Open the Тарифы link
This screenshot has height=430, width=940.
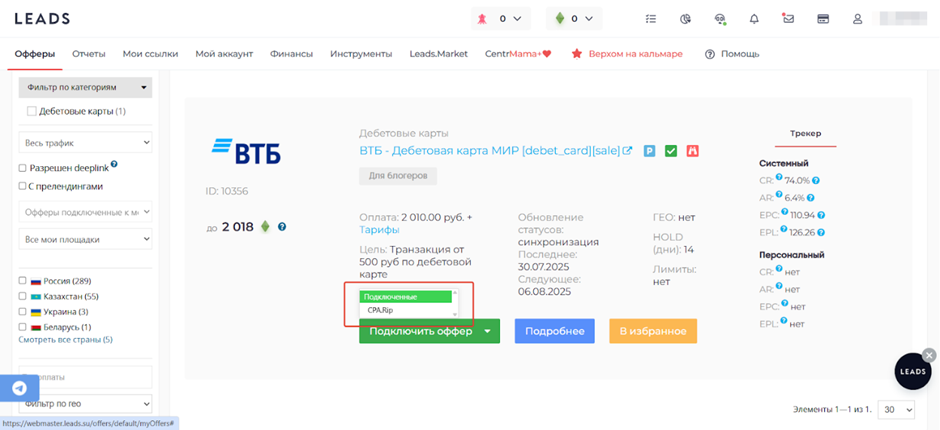click(379, 230)
